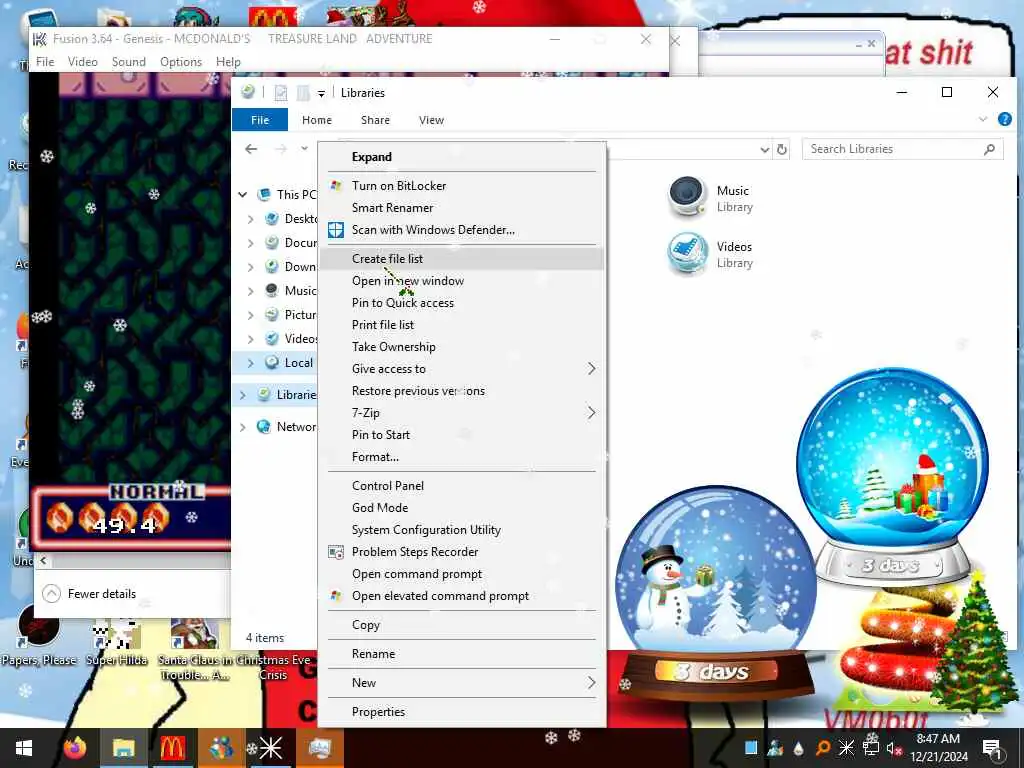Choose God Mode in the context menu
Viewport: 1024px width, 768px height.
point(462,507)
